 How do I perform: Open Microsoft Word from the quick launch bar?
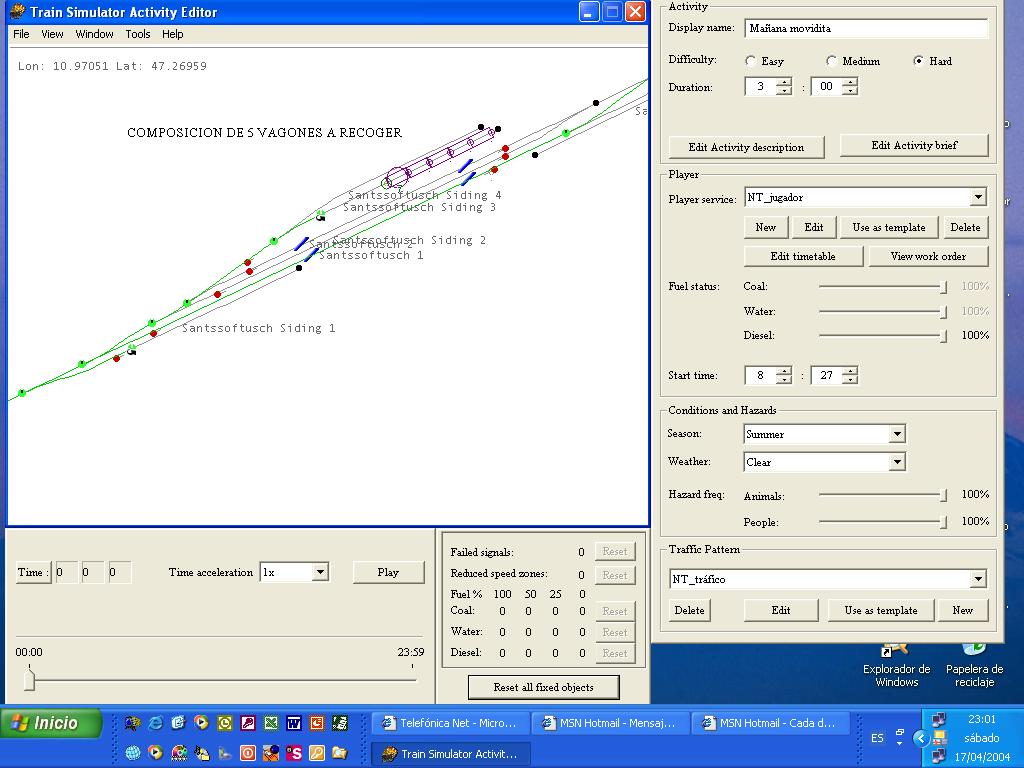point(294,723)
